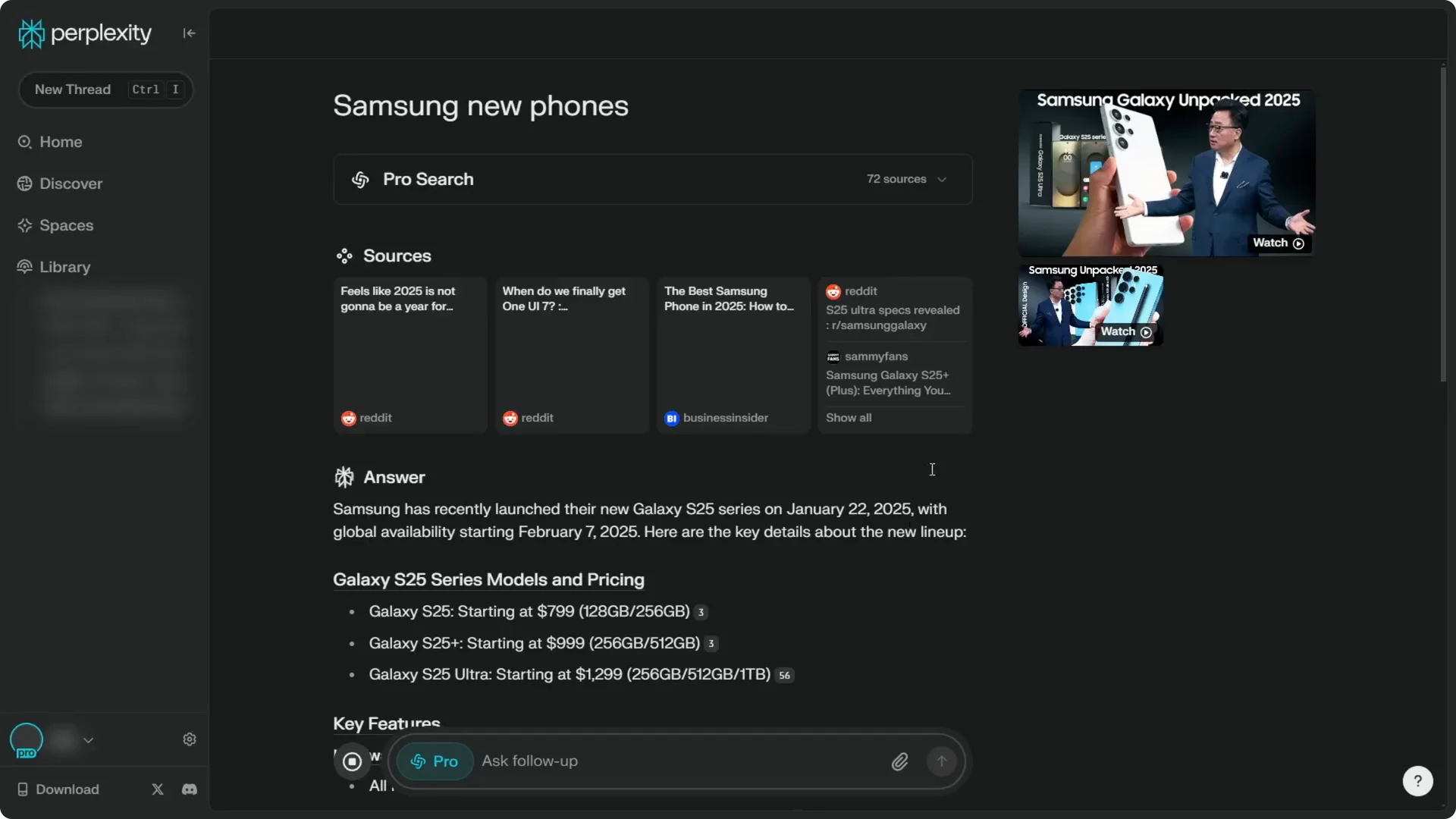
Task: Click in the Ask follow-up input field
Action: pyautogui.click(x=679, y=761)
